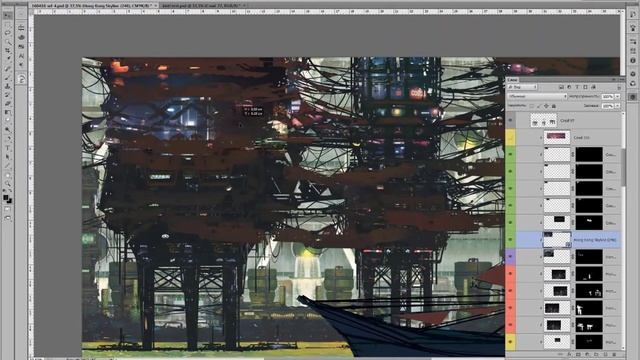Open the layer filter kind dropdown
This screenshot has width=640, height=360.
522,87
